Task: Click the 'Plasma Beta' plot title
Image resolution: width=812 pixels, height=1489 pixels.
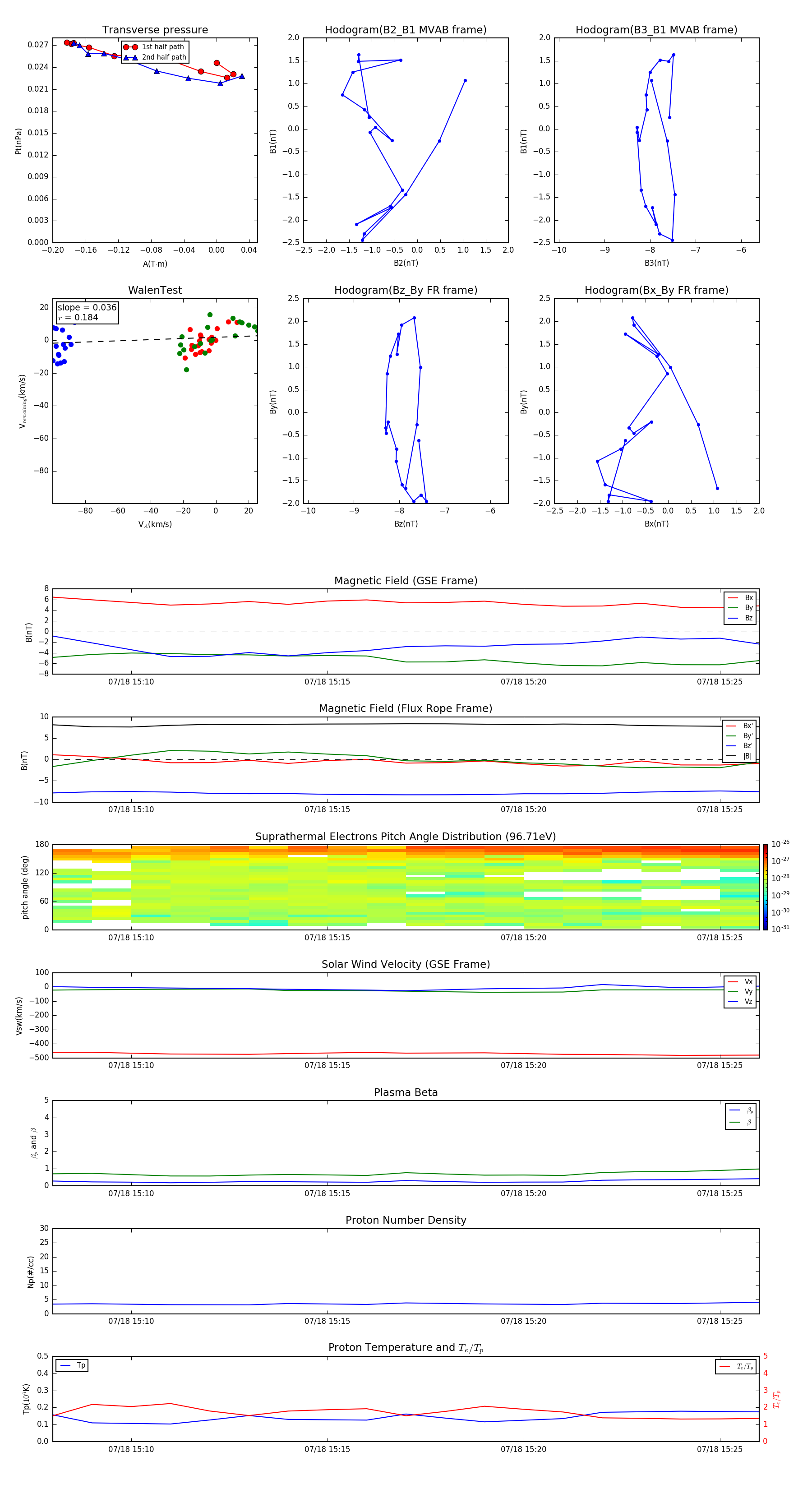Action: click(406, 1093)
